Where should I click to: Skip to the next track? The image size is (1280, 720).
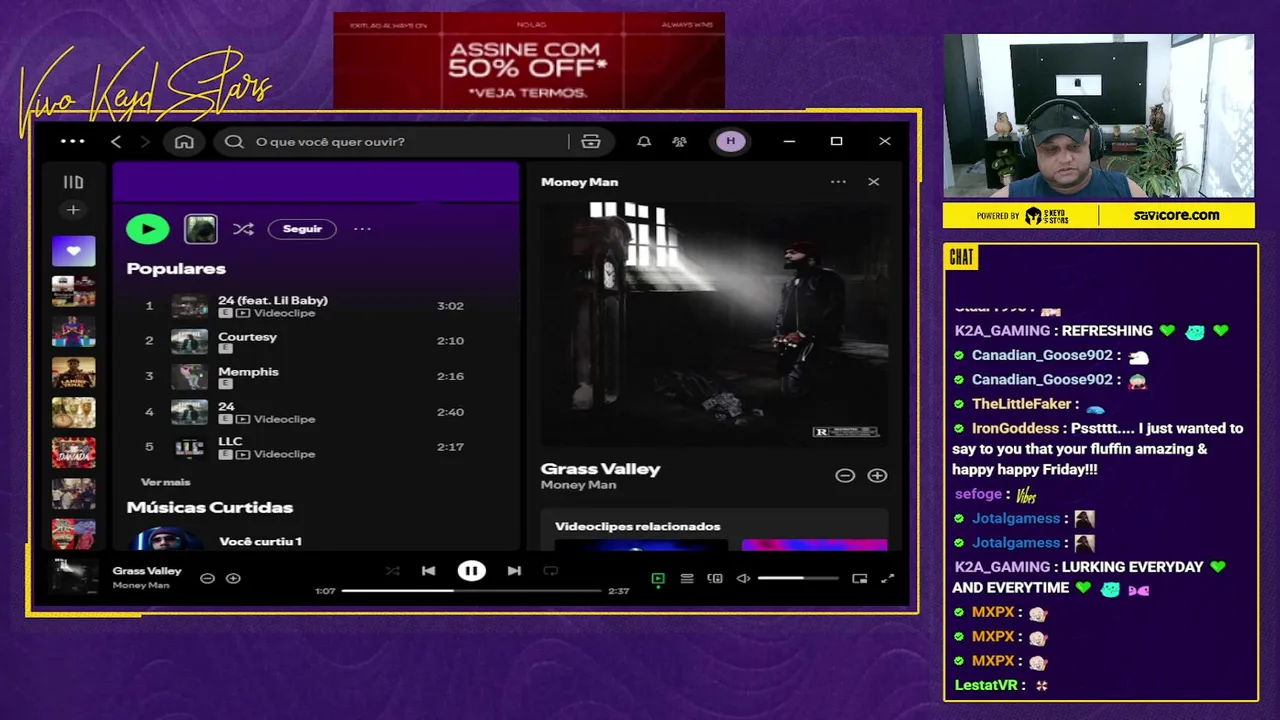514,571
